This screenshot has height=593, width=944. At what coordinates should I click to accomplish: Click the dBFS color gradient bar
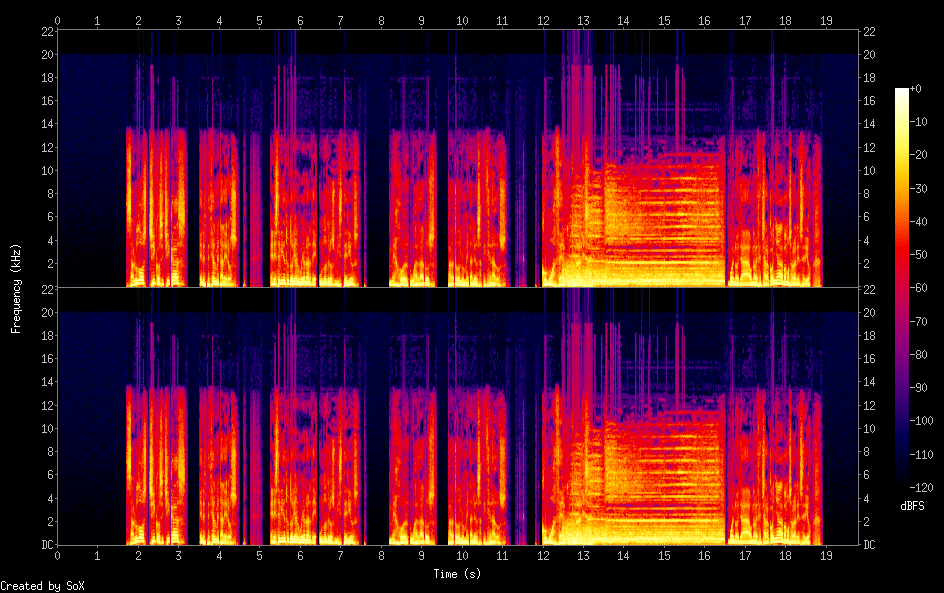coord(902,288)
